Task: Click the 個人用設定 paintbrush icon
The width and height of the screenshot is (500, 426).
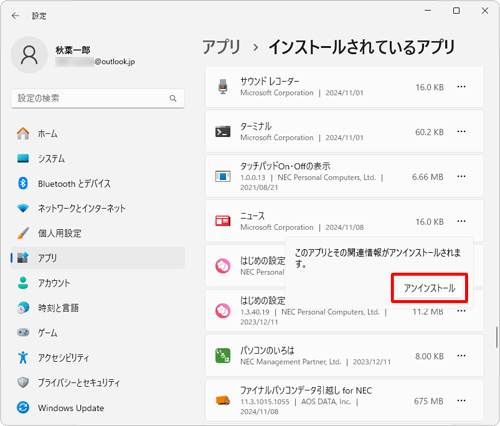Action: (23, 233)
